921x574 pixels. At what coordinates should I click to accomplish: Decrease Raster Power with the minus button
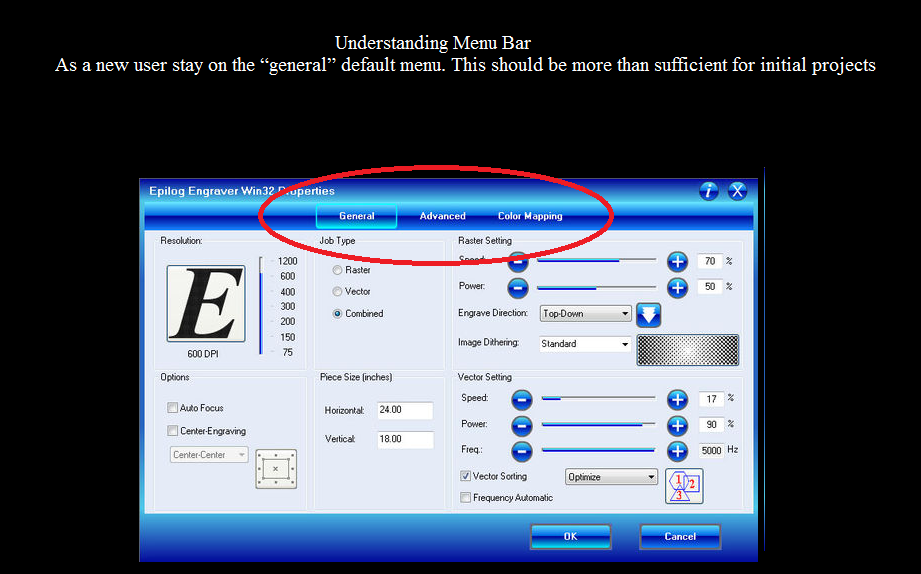(517, 288)
